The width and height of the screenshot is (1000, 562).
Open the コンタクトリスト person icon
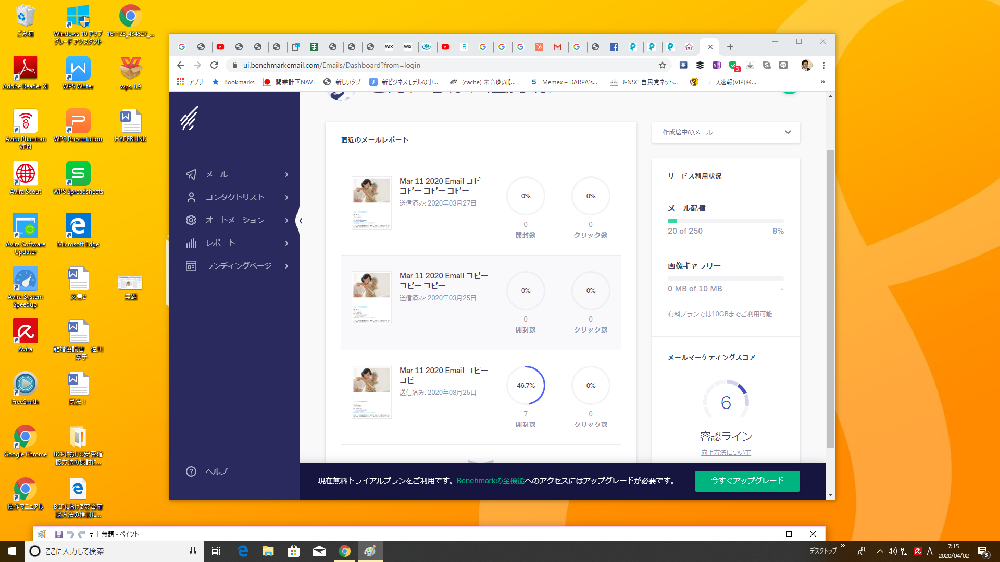[x=191, y=197]
